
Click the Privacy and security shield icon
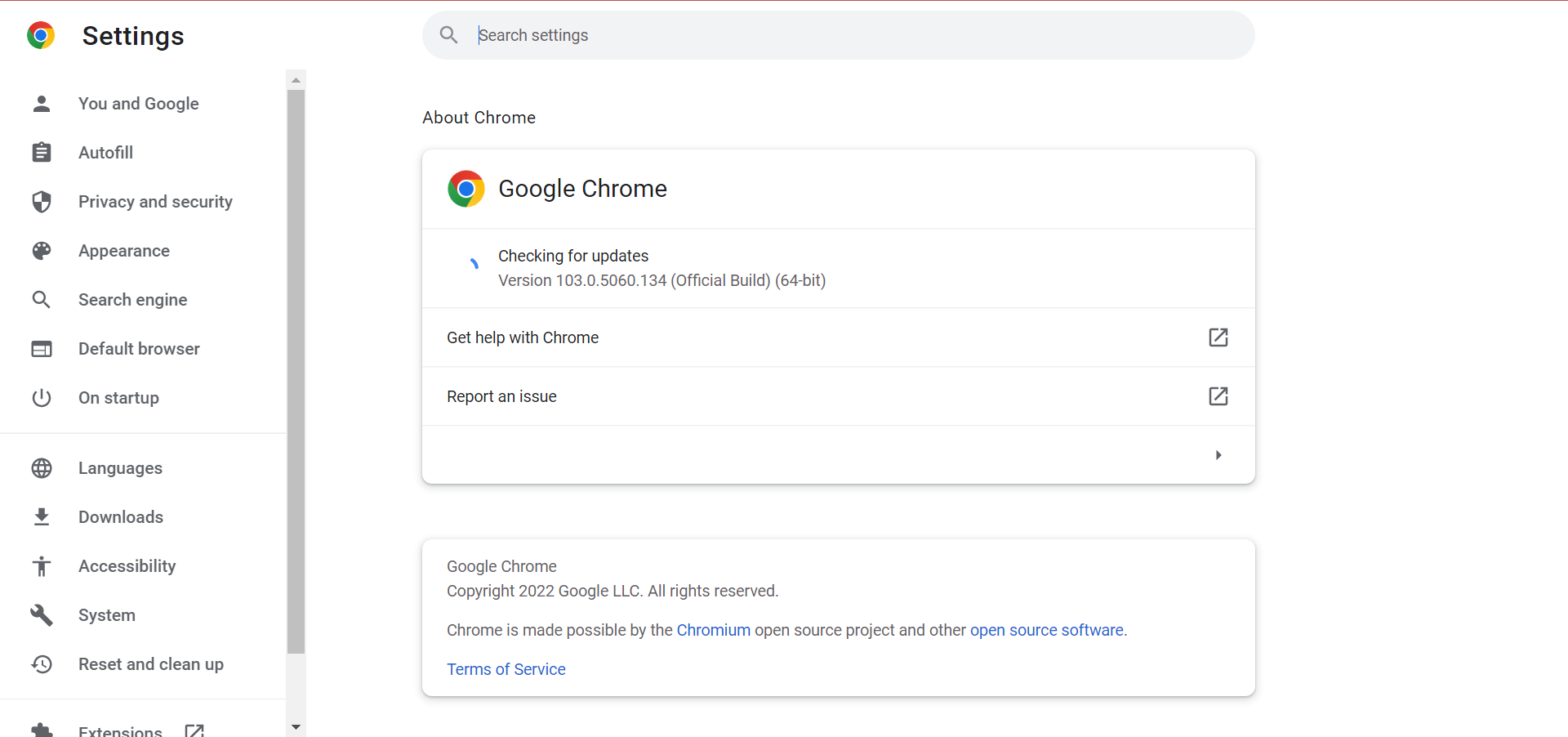(42, 202)
